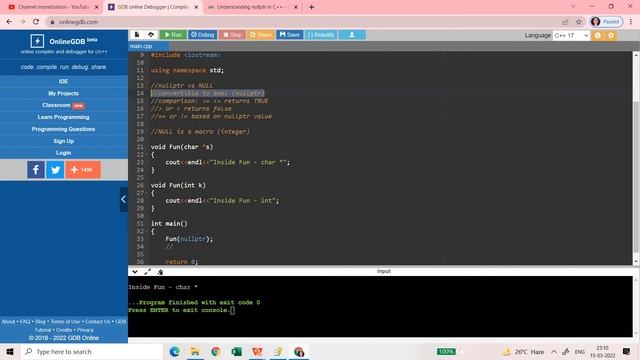Click Sign Up in the sidebar
The width and height of the screenshot is (640, 360).
point(64,141)
